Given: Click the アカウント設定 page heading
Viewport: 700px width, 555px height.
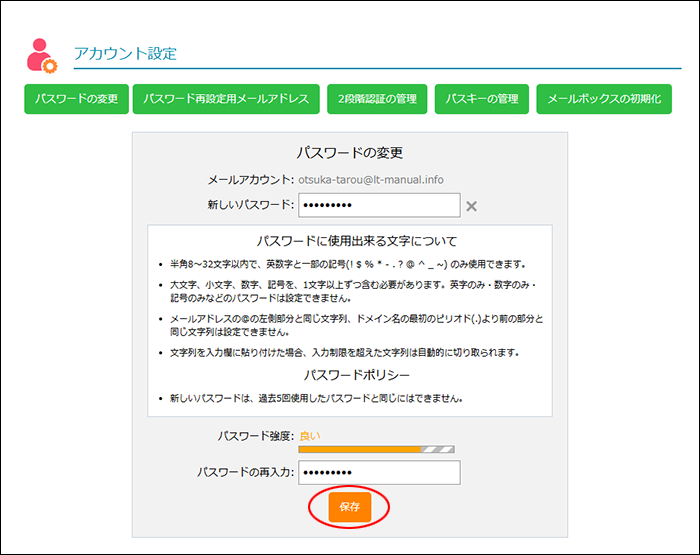Looking at the screenshot, I should coord(125,54).
